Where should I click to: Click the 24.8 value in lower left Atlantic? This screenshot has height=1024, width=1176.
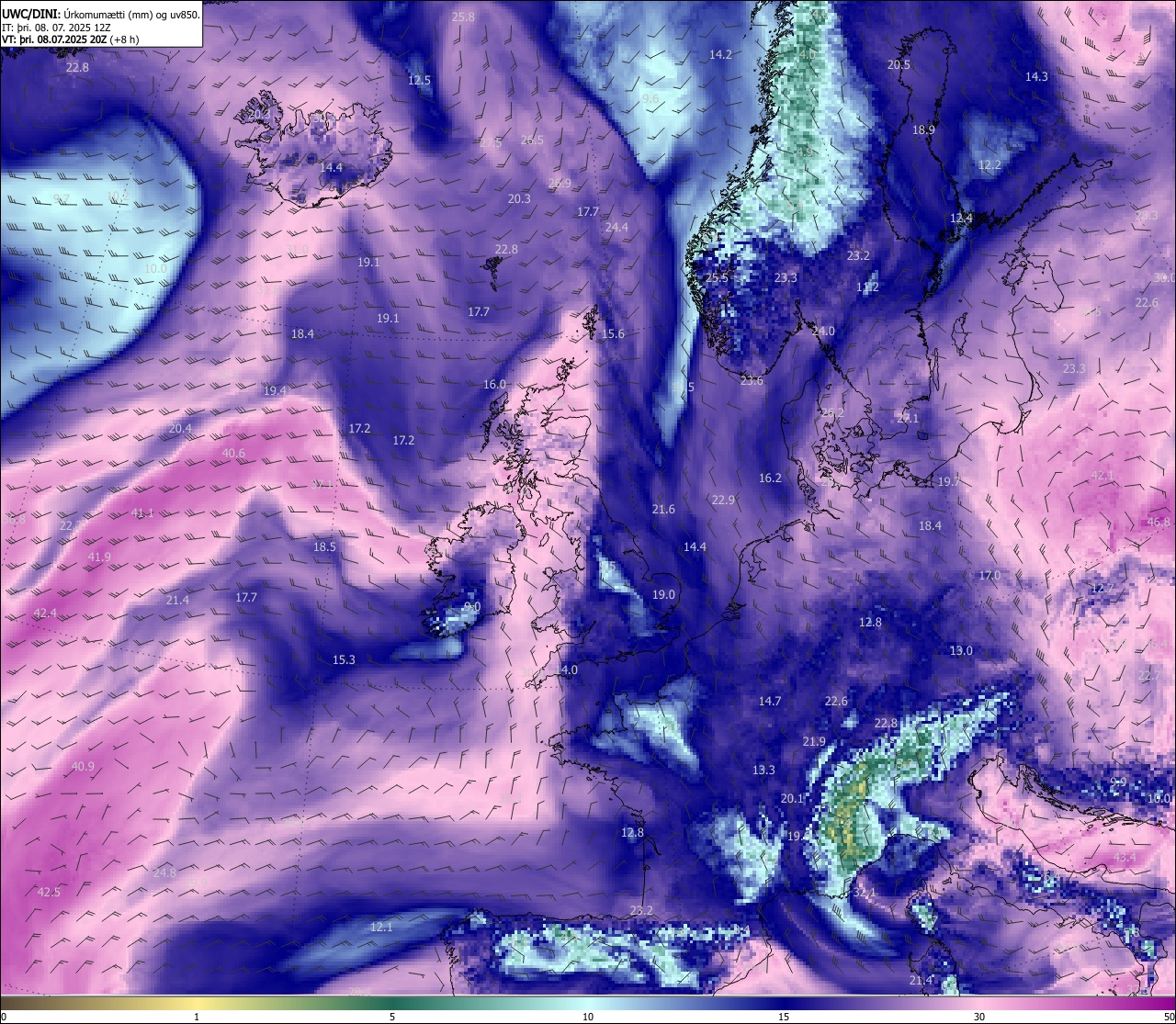pyautogui.click(x=164, y=872)
